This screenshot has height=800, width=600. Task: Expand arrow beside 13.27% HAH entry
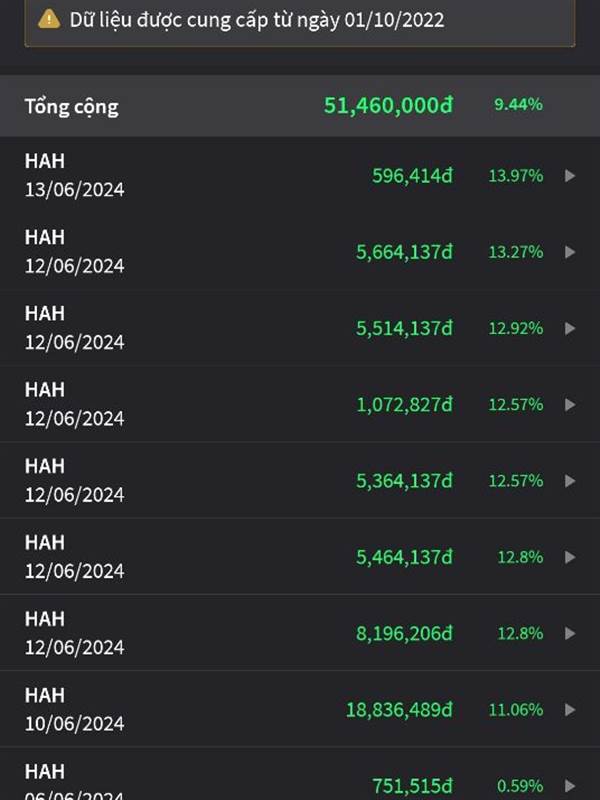pyautogui.click(x=570, y=252)
